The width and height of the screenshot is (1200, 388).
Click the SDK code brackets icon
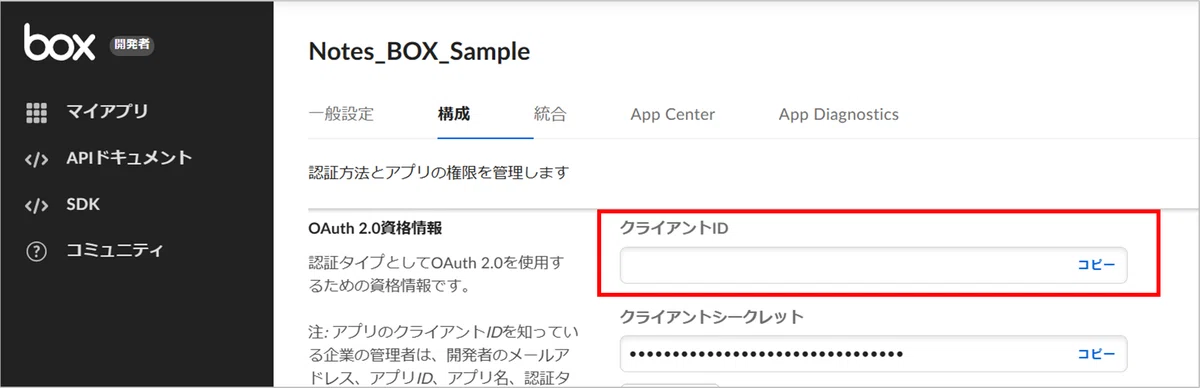click(37, 205)
